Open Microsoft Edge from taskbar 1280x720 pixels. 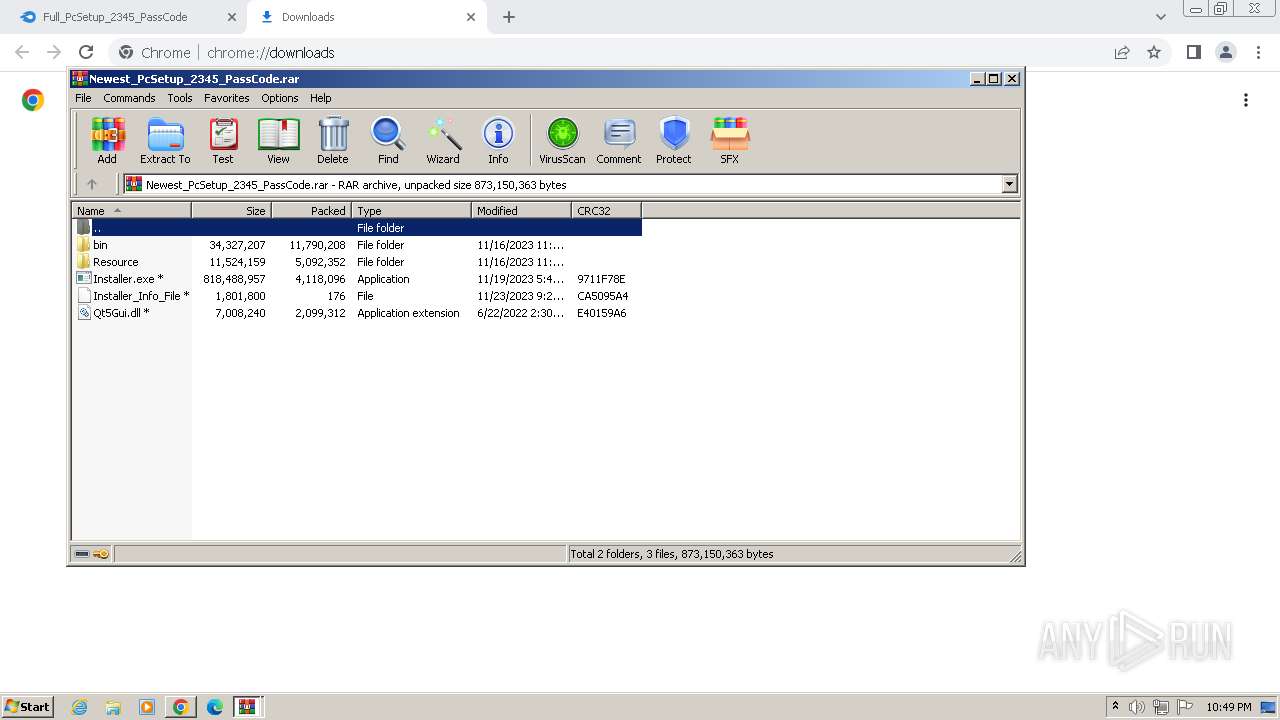click(215, 707)
